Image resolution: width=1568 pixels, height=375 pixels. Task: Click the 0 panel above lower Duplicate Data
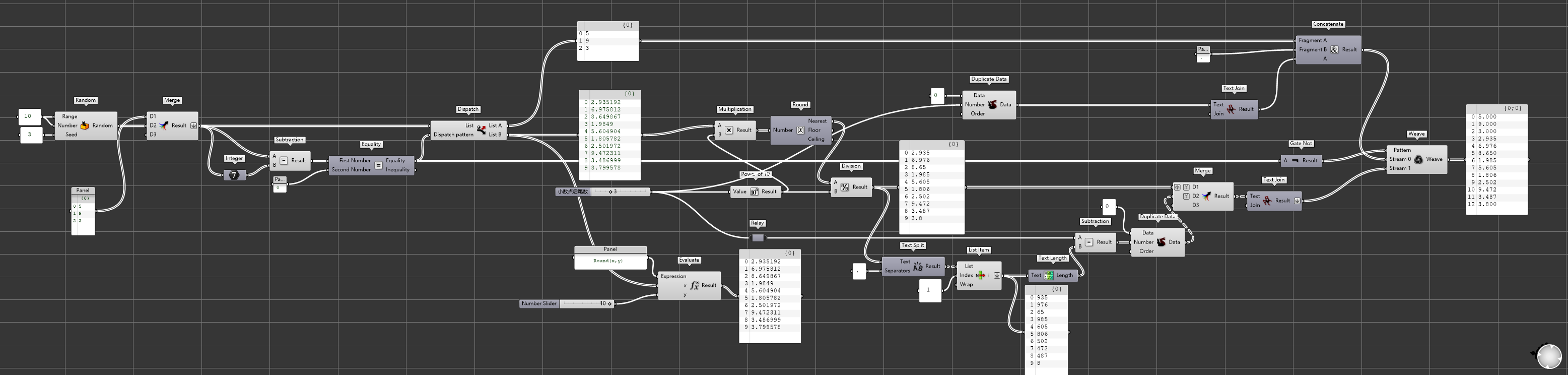click(1109, 206)
